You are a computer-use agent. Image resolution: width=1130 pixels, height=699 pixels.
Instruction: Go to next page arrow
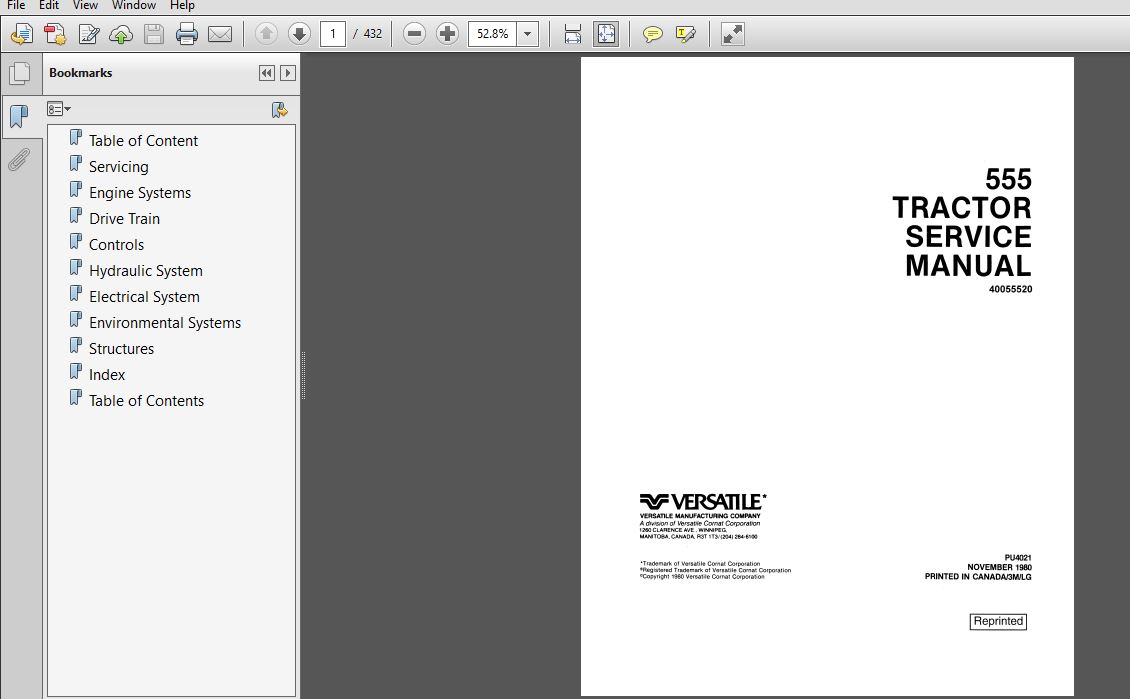coord(299,33)
